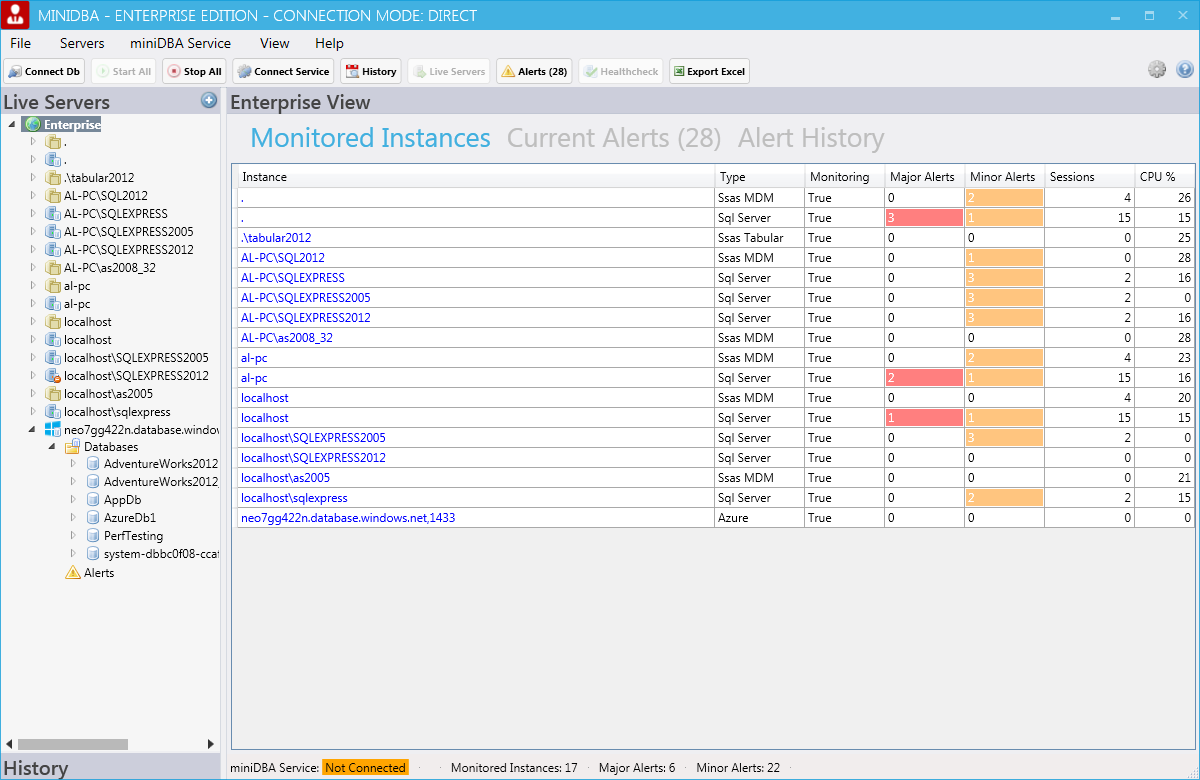This screenshot has height=780, width=1200.
Task: Expand the PerfTesting database node
Action: click(73, 535)
